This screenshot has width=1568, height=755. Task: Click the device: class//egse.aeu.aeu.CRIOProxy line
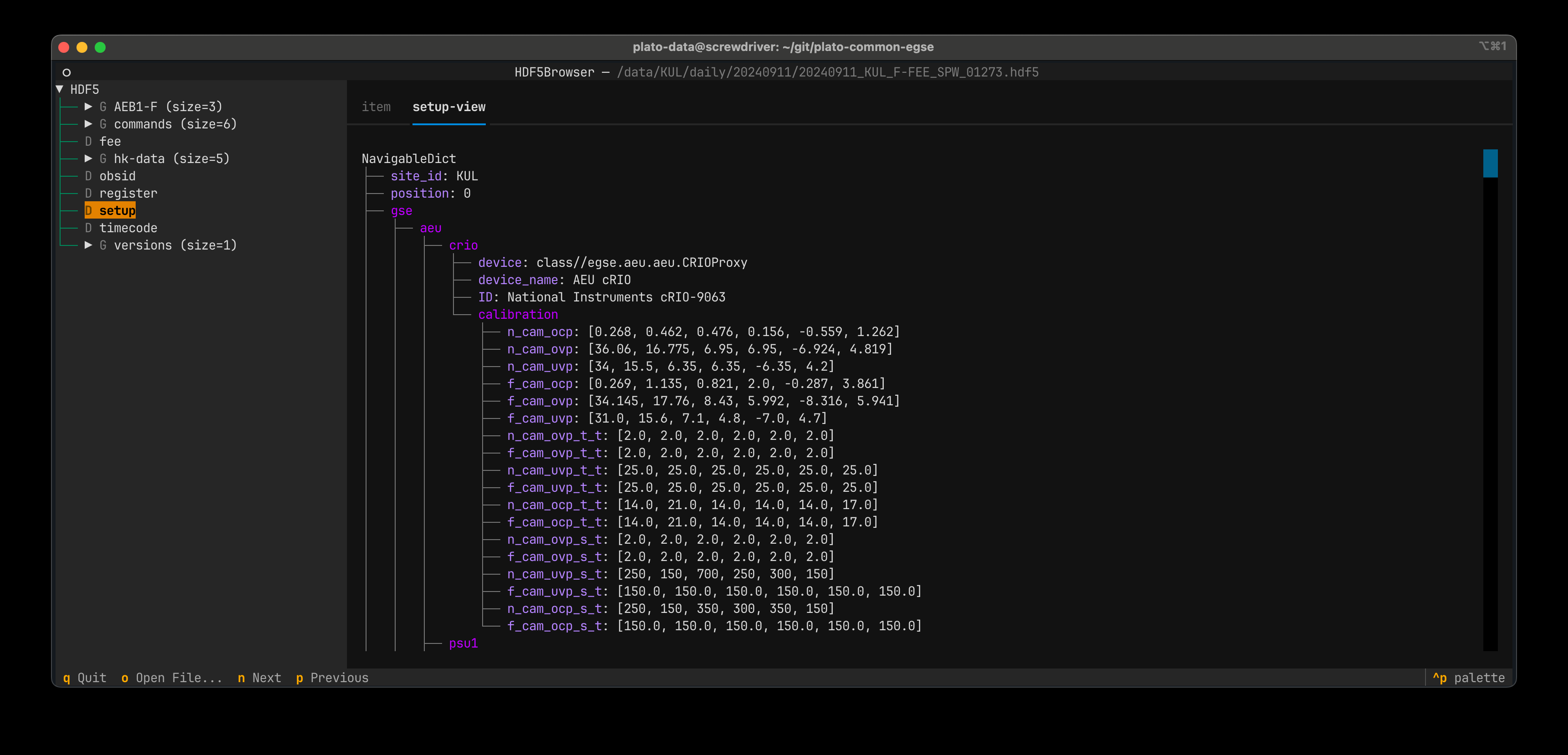(x=613, y=263)
